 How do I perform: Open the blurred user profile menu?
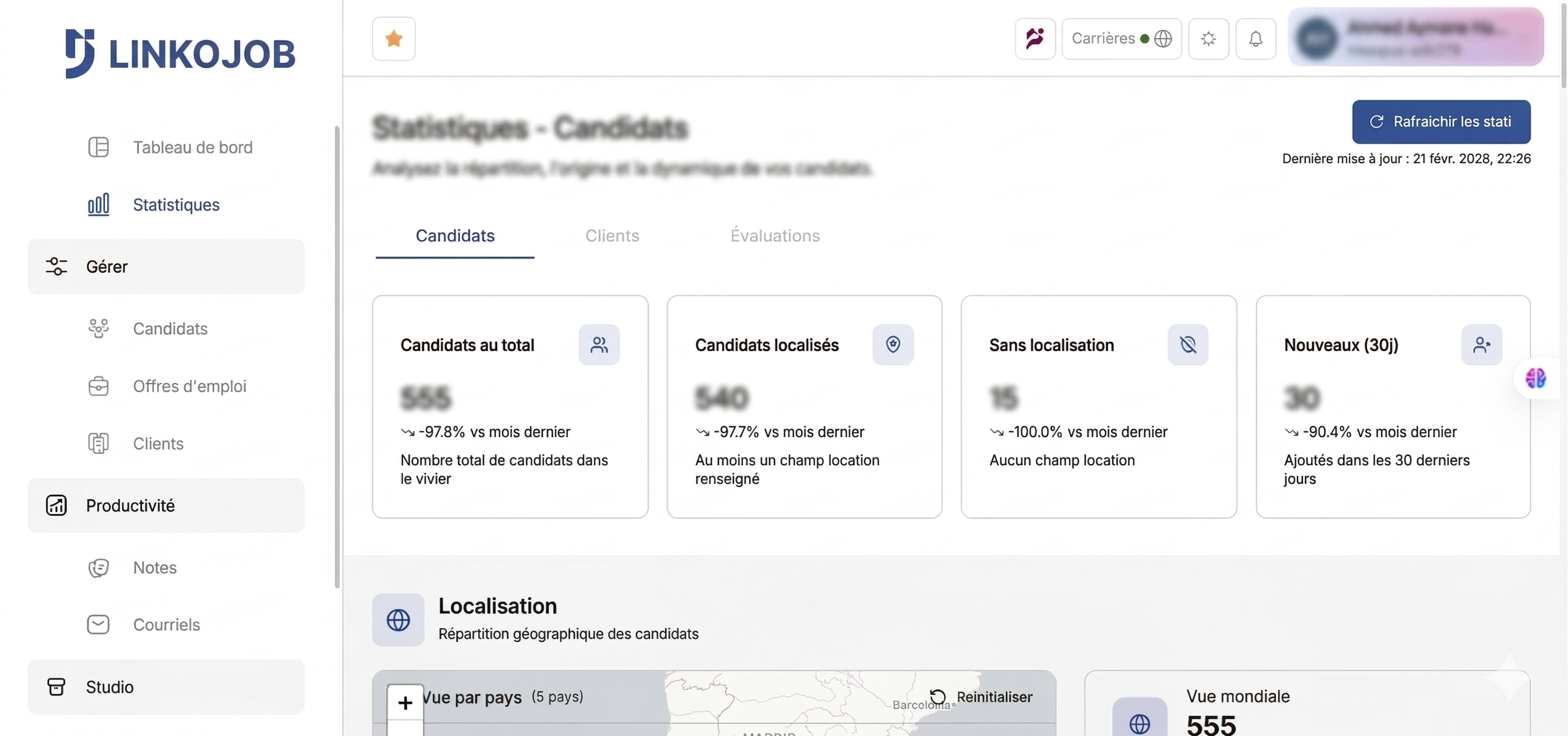(1415, 38)
